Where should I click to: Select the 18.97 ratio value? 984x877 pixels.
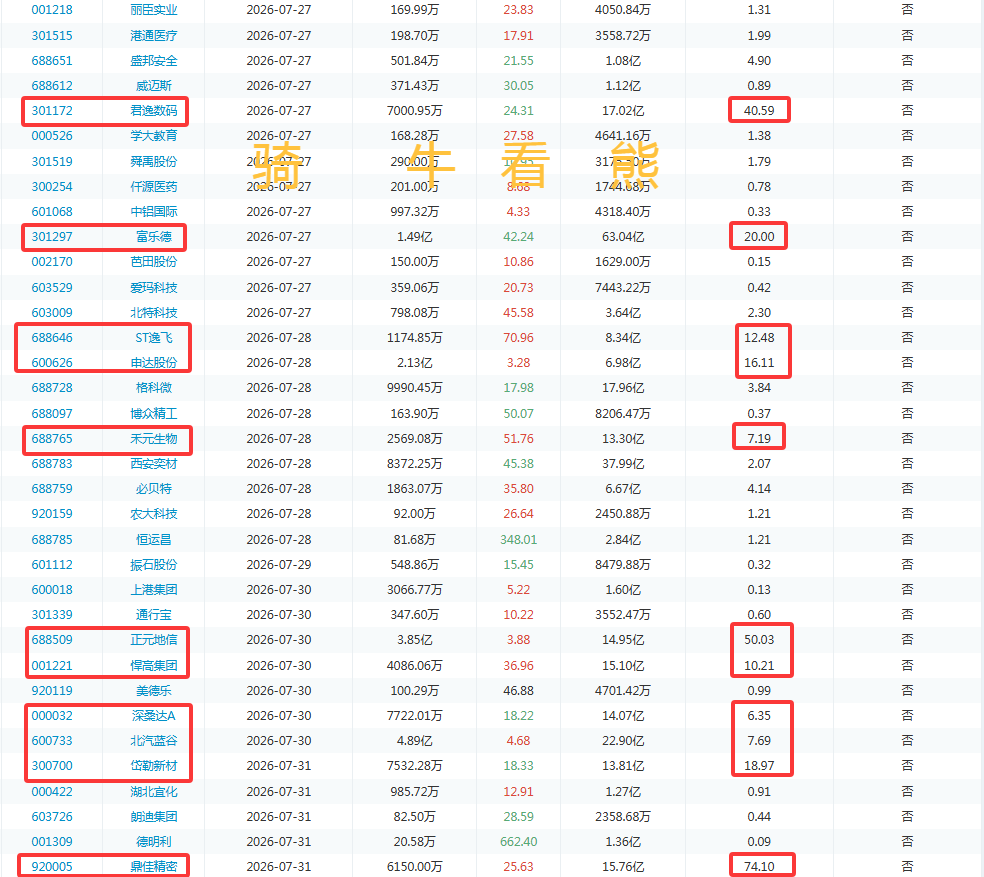759,766
